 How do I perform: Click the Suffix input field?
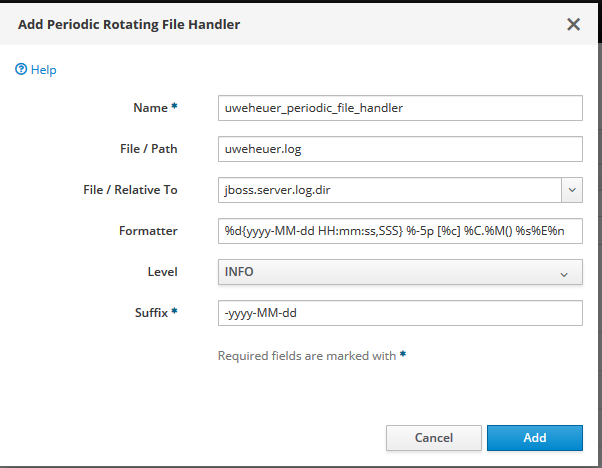point(400,313)
